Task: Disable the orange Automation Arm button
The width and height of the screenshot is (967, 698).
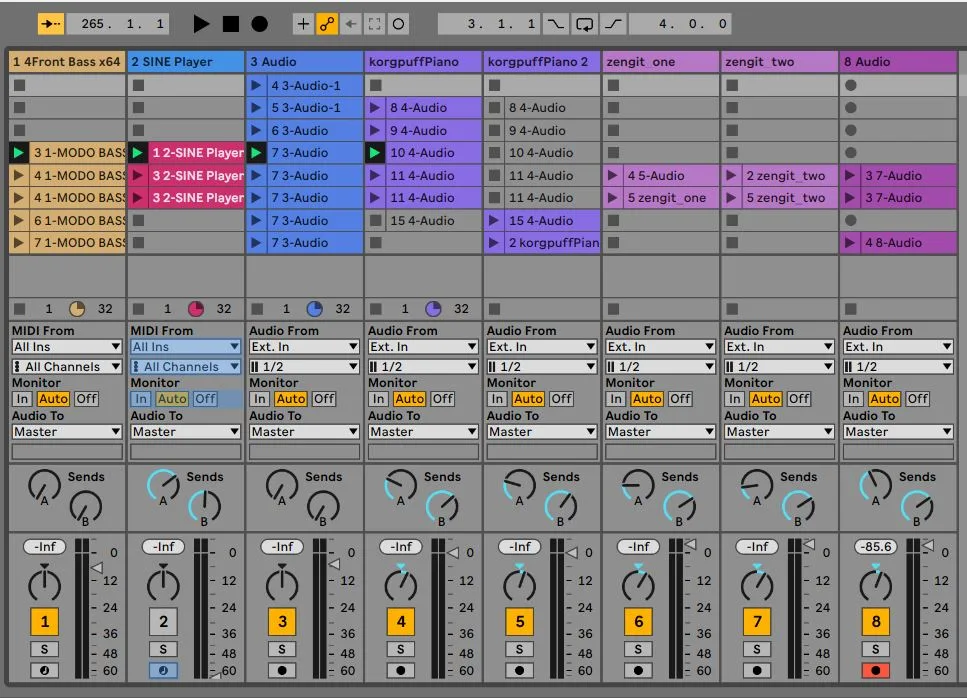Action: click(327, 24)
